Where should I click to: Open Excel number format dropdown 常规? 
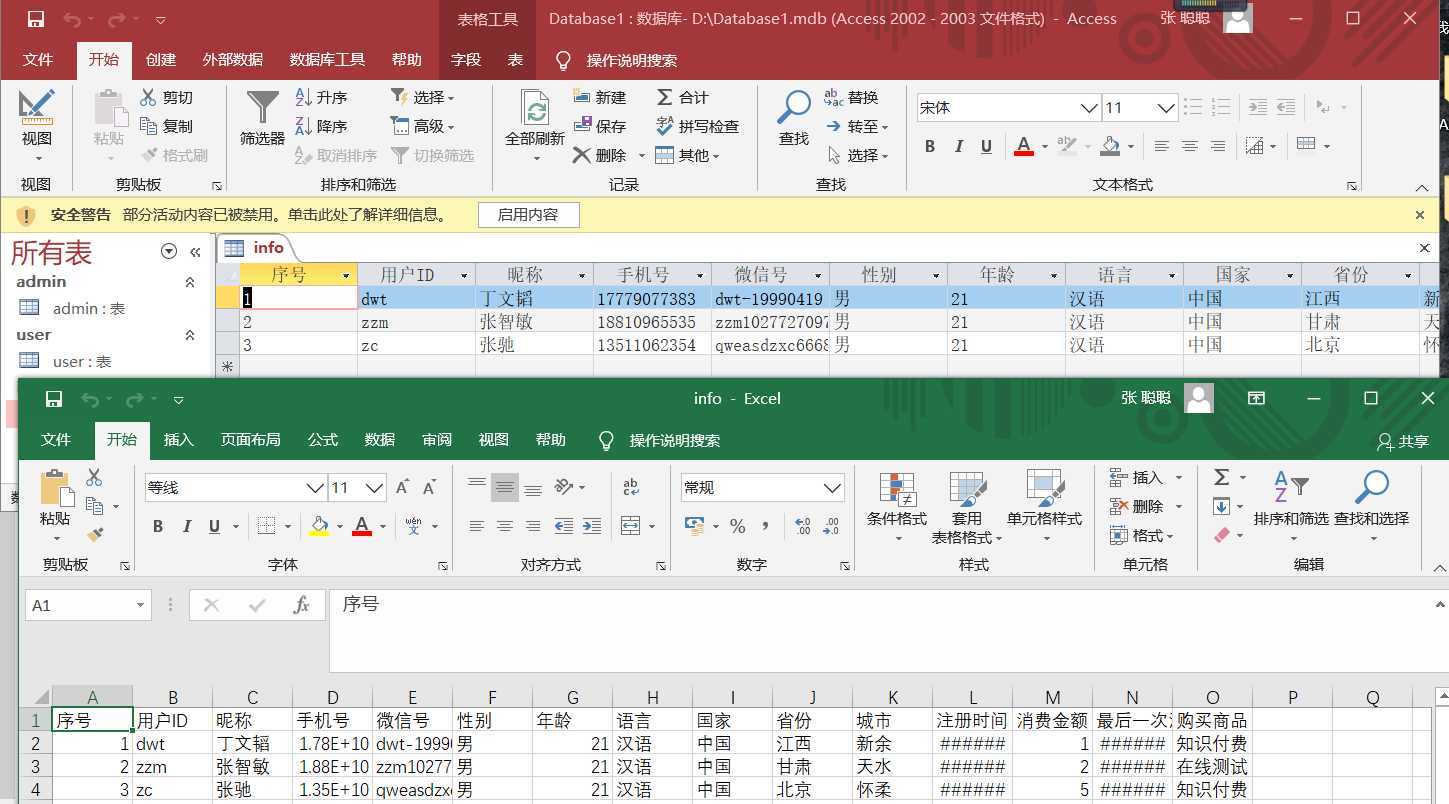coord(832,488)
